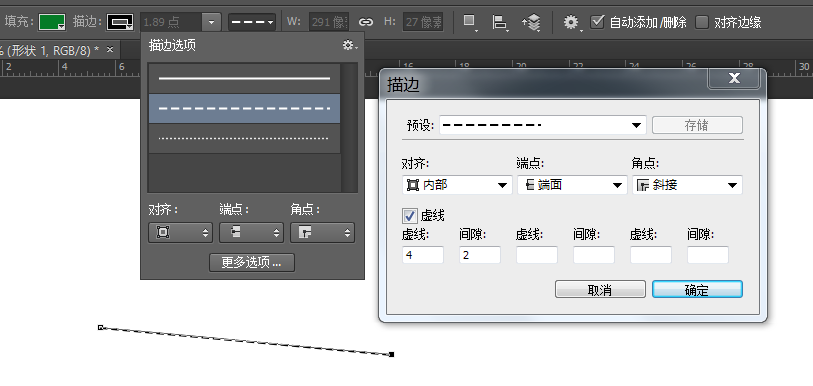Click the height field showing 27 像素
The width and height of the screenshot is (813, 386).
pos(423,22)
